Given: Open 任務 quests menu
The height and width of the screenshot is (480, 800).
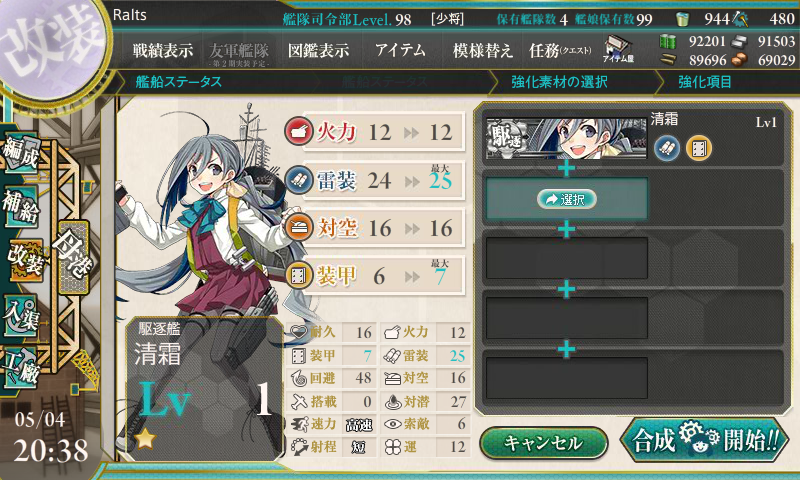Looking at the screenshot, I should [x=560, y=50].
